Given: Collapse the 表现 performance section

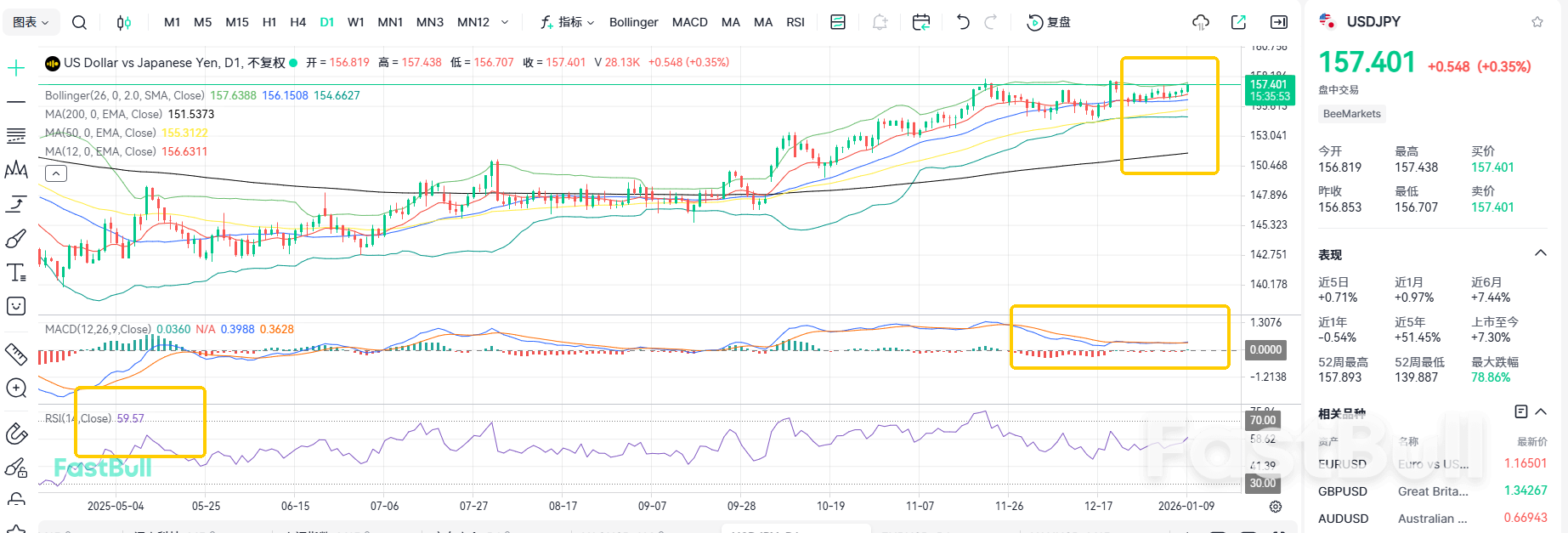Looking at the screenshot, I should click(x=1540, y=253).
